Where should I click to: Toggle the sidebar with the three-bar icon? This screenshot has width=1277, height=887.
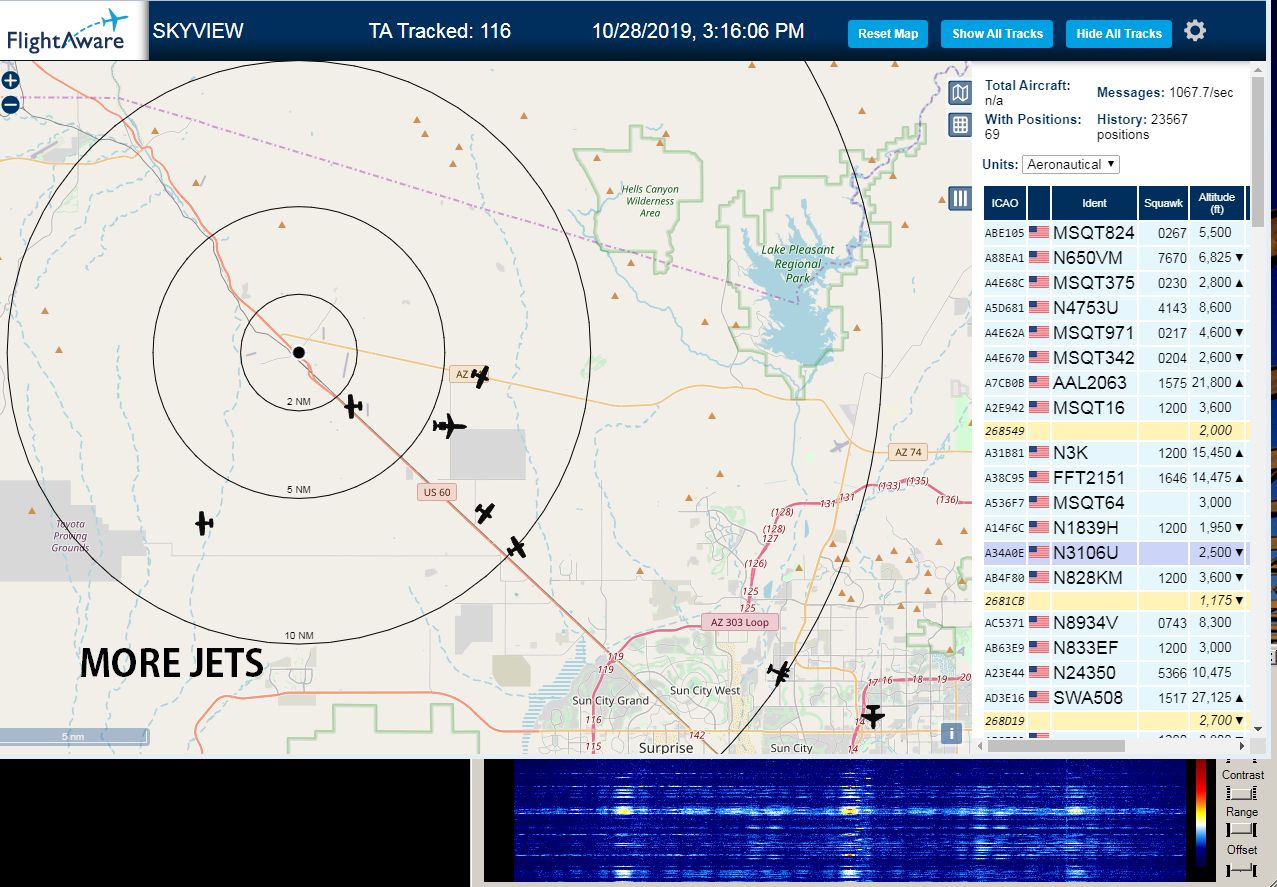coord(960,198)
